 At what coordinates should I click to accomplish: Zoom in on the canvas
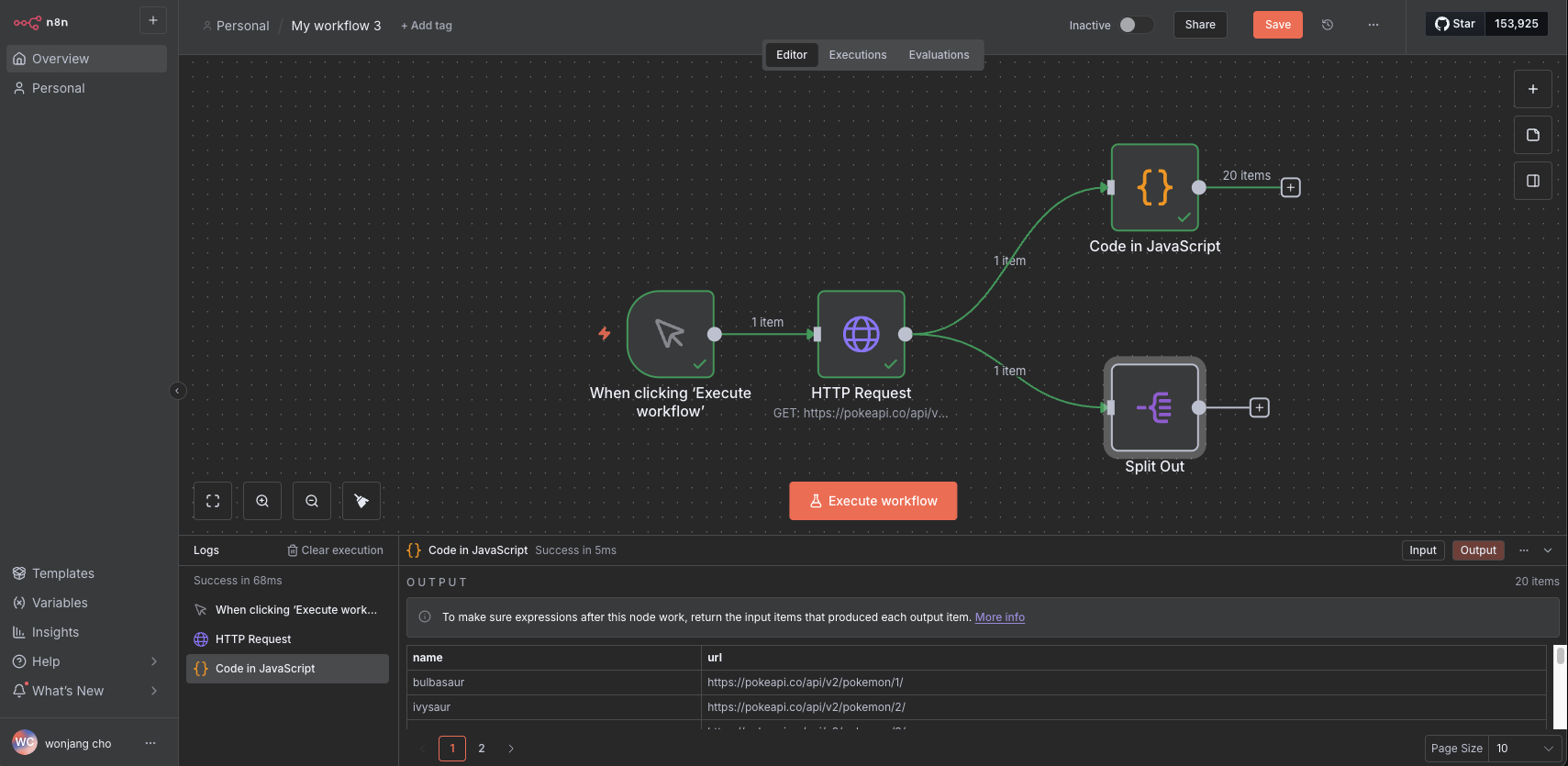pyautogui.click(x=262, y=501)
